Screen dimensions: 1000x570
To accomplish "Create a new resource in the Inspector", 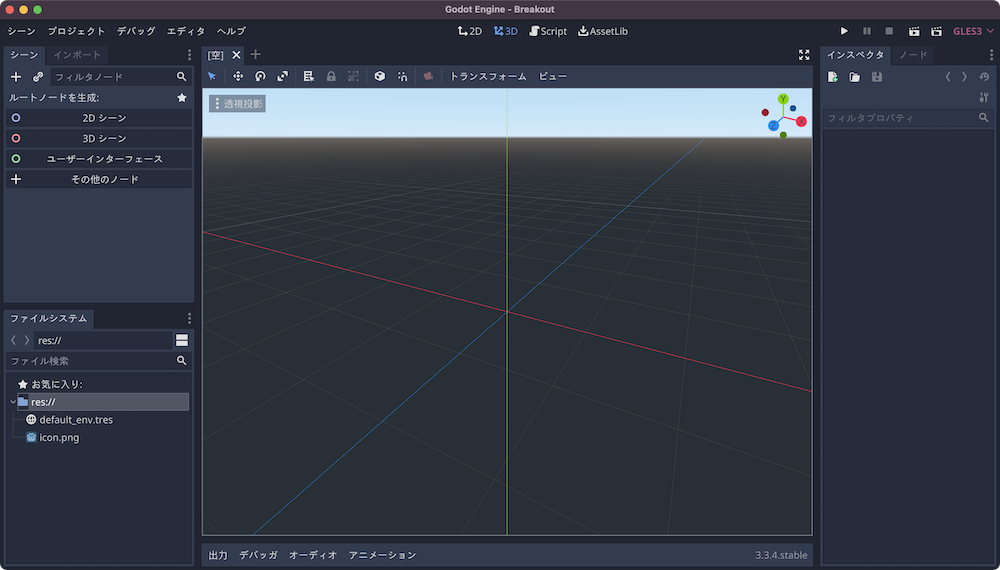I will point(832,77).
